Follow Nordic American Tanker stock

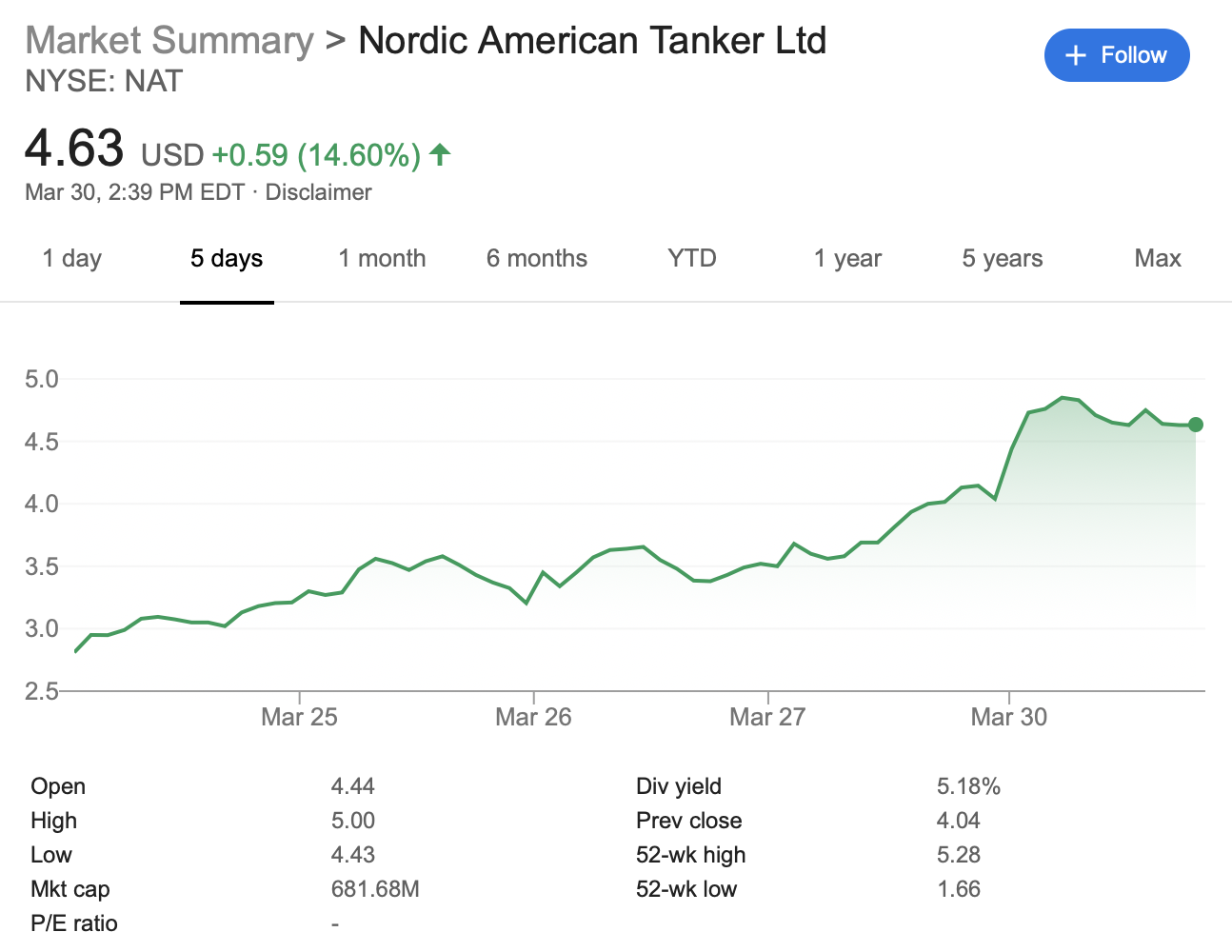point(1117,55)
